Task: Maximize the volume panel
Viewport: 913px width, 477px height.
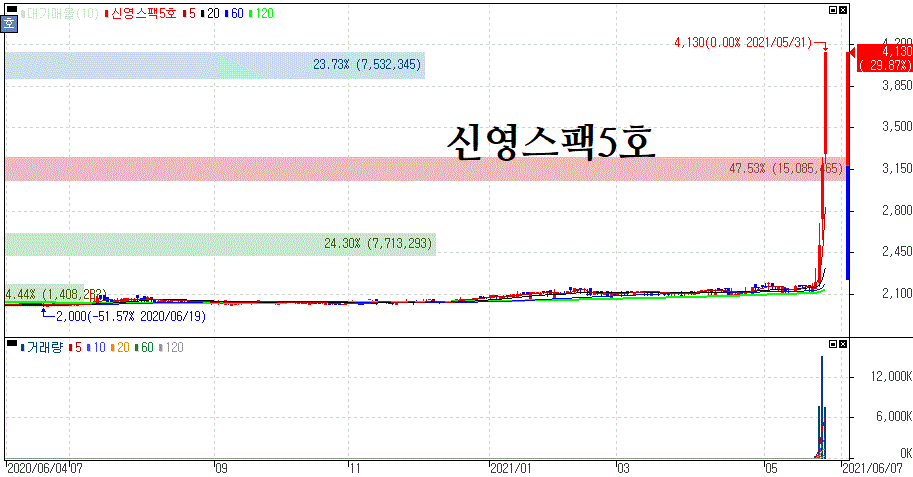Action: point(833,344)
